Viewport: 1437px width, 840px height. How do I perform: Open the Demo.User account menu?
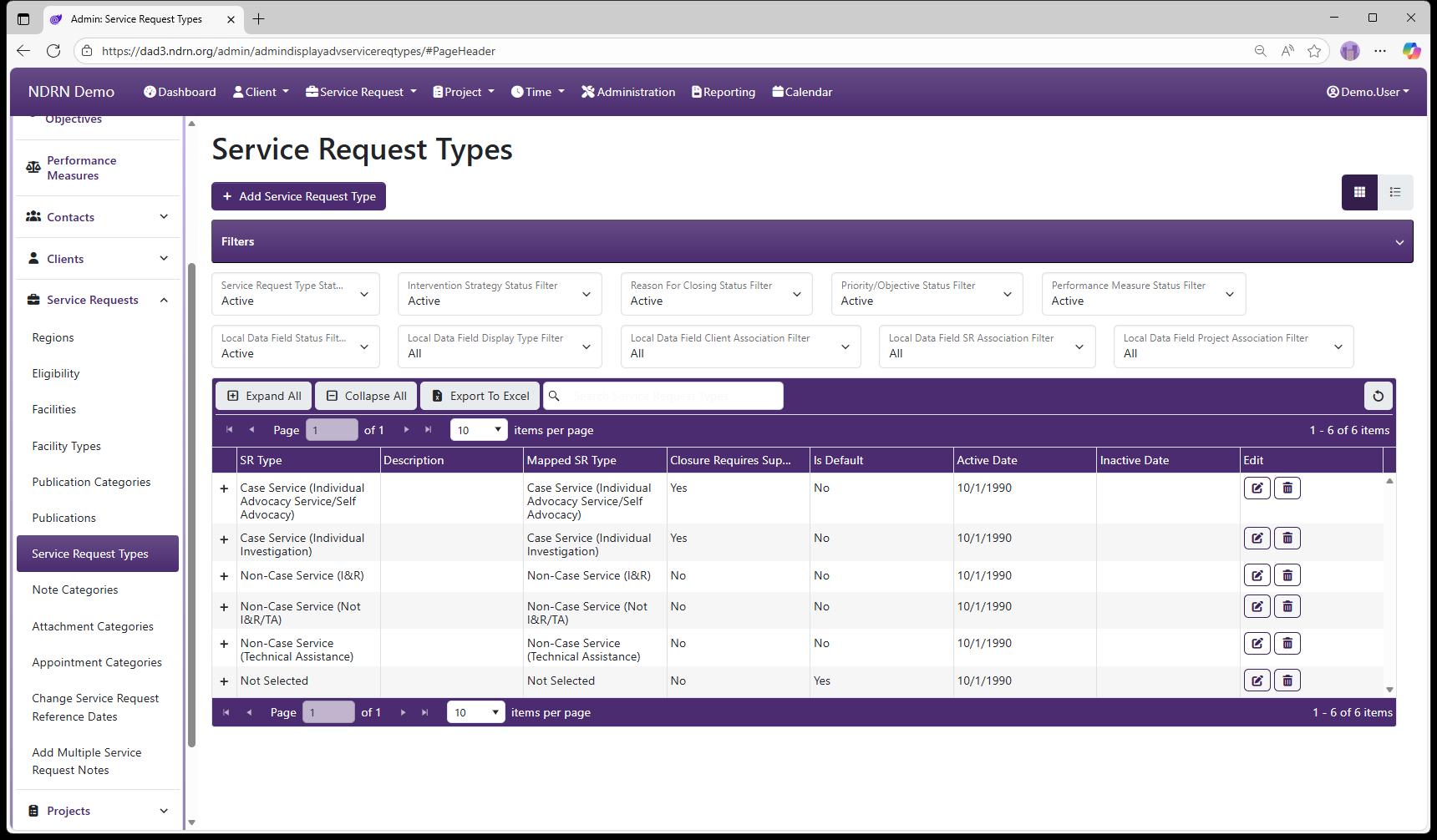tap(1368, 92)
